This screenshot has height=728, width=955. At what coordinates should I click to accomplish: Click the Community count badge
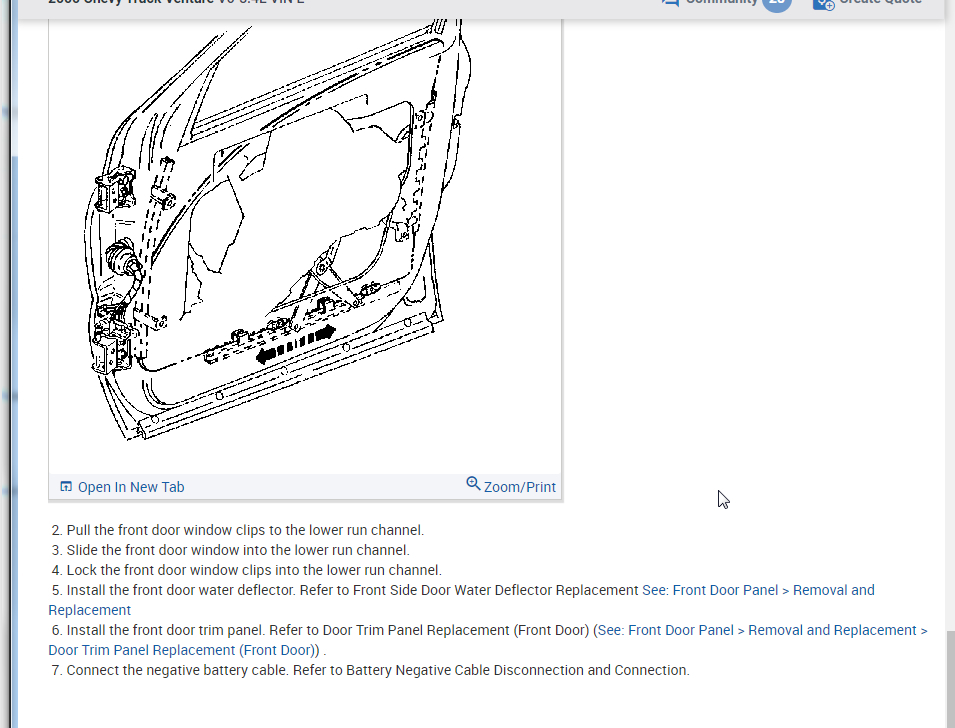click(x=776, y=3)
